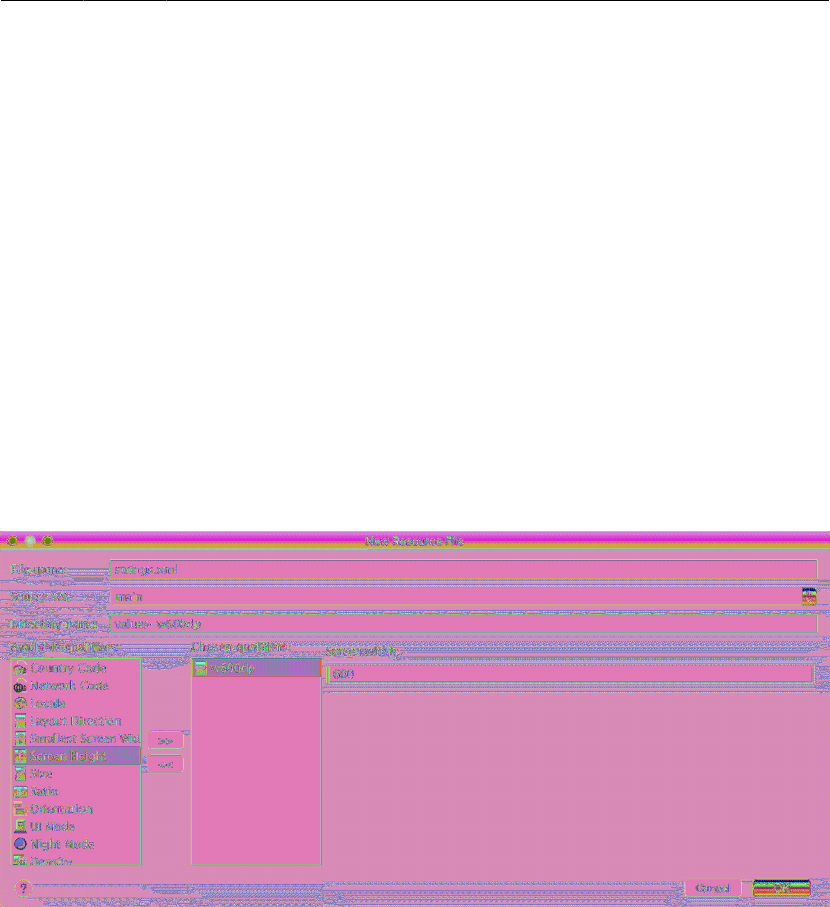830x907 pixels.
Task: Open help with the question mark button
Action: (x=23, y=888)
